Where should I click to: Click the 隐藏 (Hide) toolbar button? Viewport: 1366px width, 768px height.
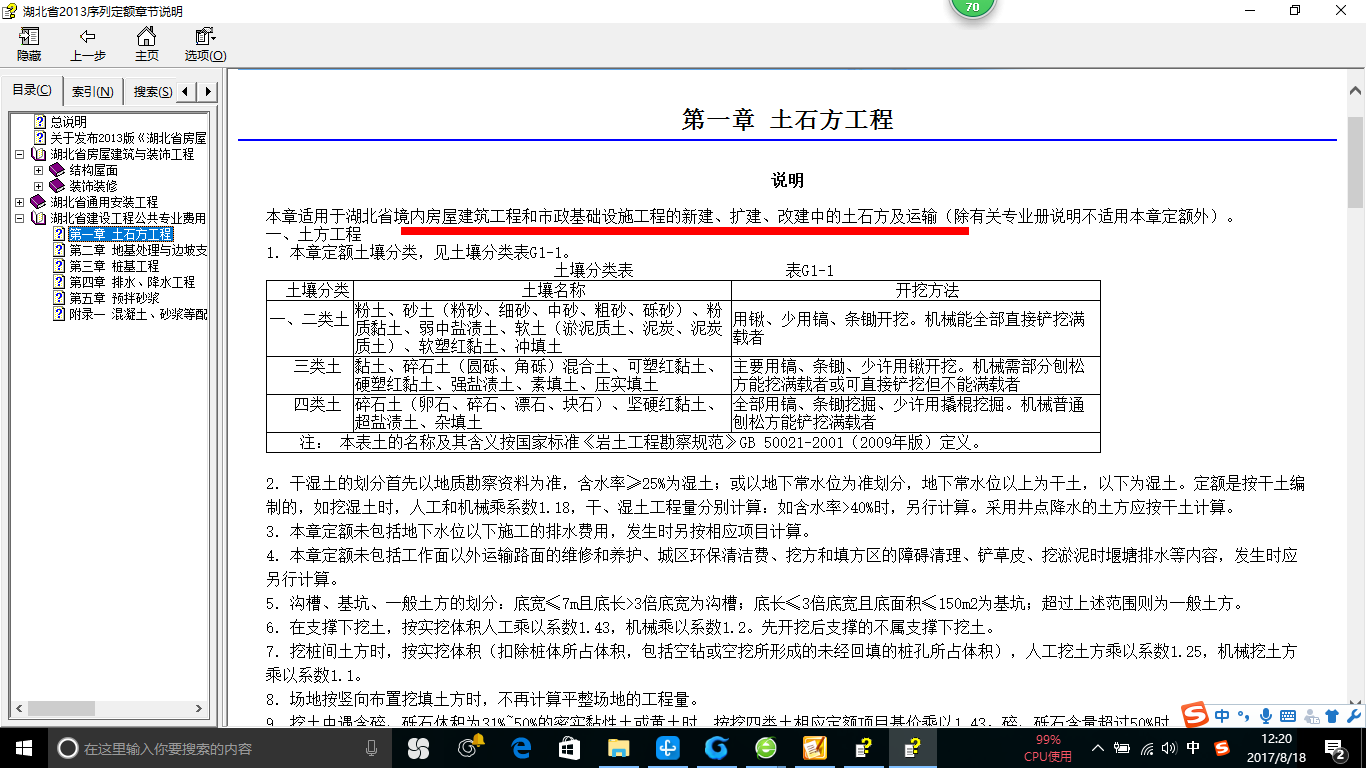coord(29,45)
